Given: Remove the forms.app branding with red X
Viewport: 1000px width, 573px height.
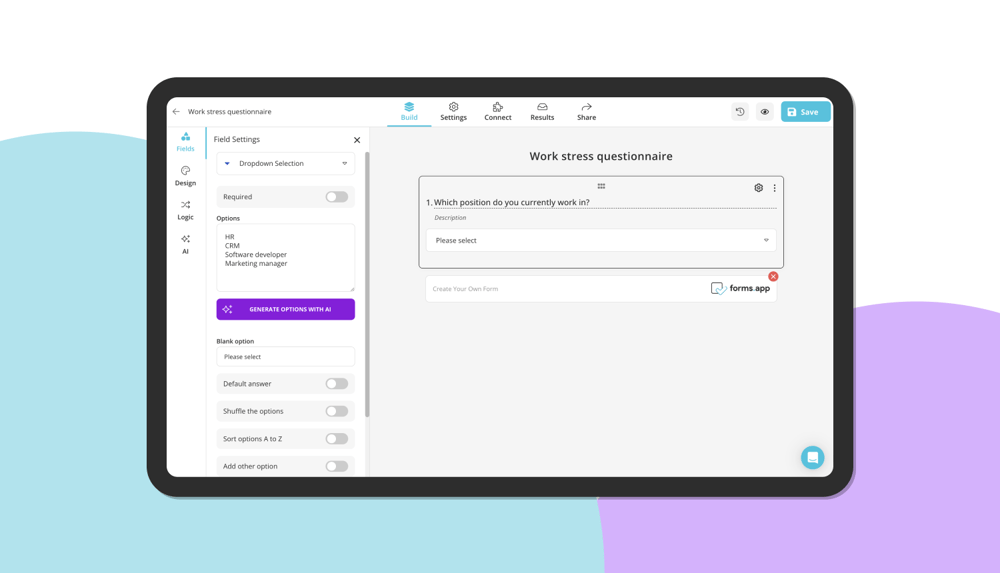Looking at the screenshot, I should (773, 276).
